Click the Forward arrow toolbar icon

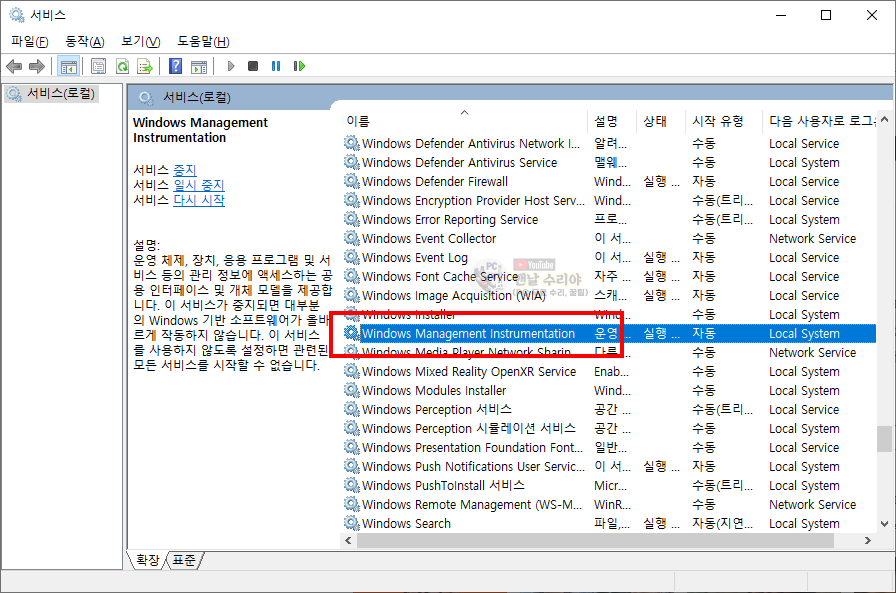click(37, 66)
